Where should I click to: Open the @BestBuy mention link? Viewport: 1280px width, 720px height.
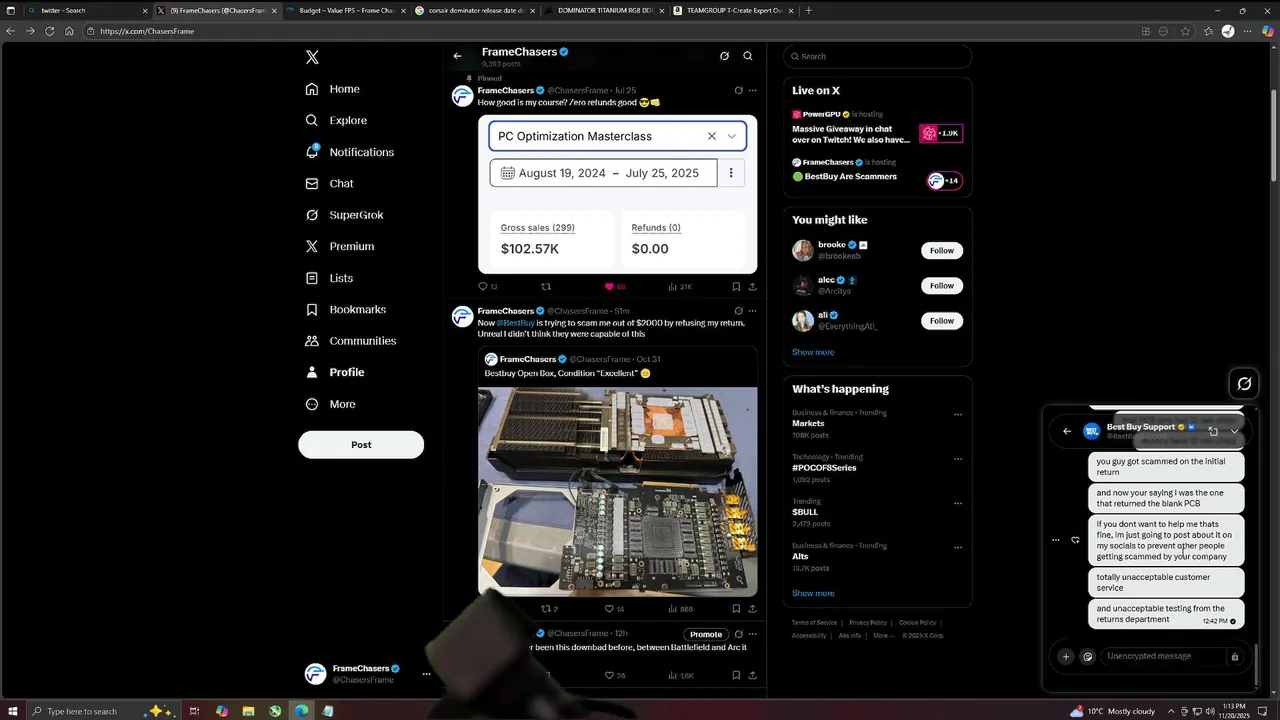pos(515,323)
